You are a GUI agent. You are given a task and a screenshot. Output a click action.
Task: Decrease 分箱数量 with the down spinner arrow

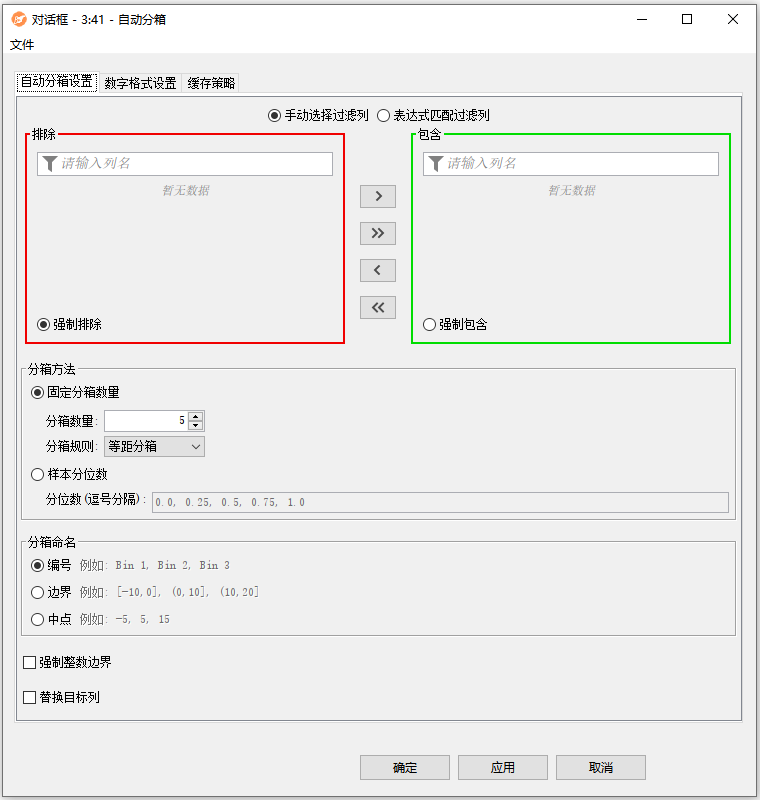click(196, 426)
